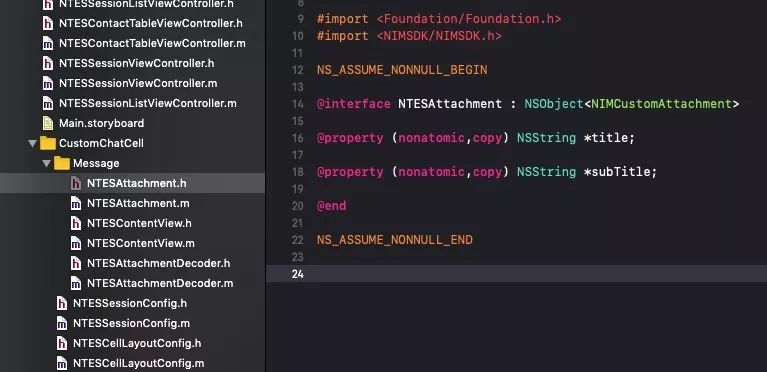Image resolution: width=767 pixels, height=372 pixels.
Task: Click the NSObject superclass in code
Action: pos(554,104)
